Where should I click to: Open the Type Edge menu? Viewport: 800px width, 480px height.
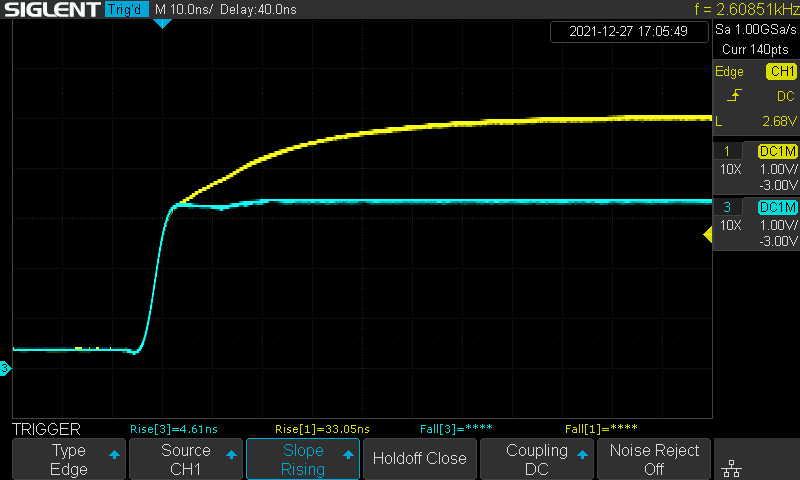69,459
